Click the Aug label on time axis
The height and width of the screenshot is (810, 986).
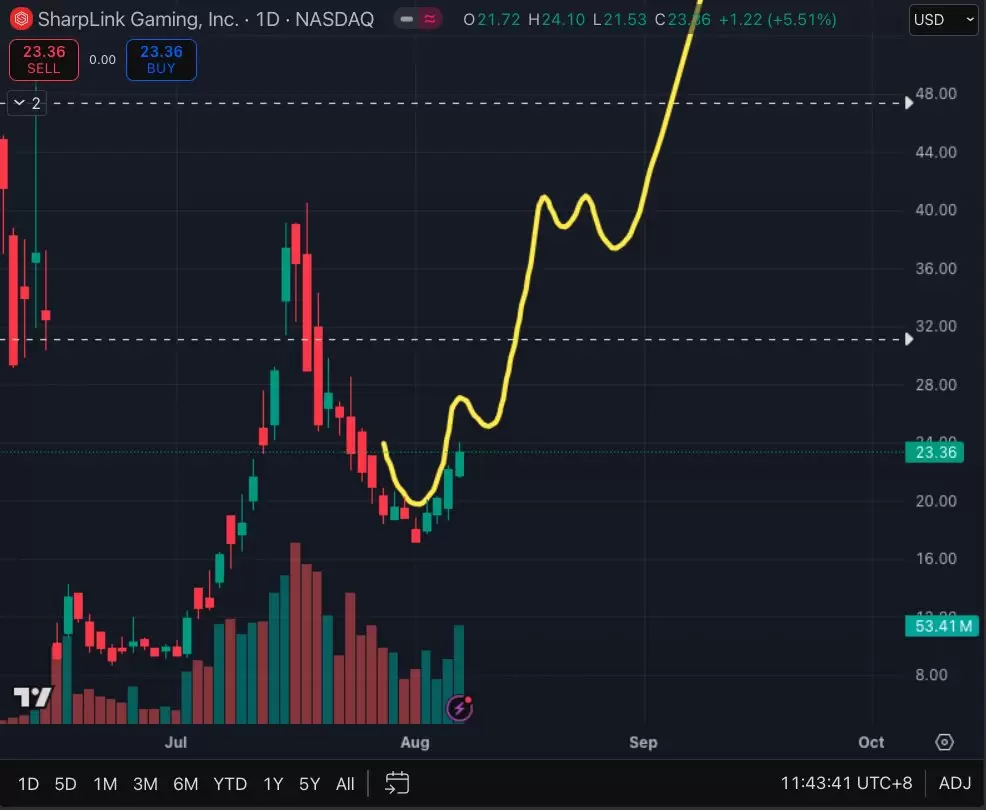click(x=415, y=742)
